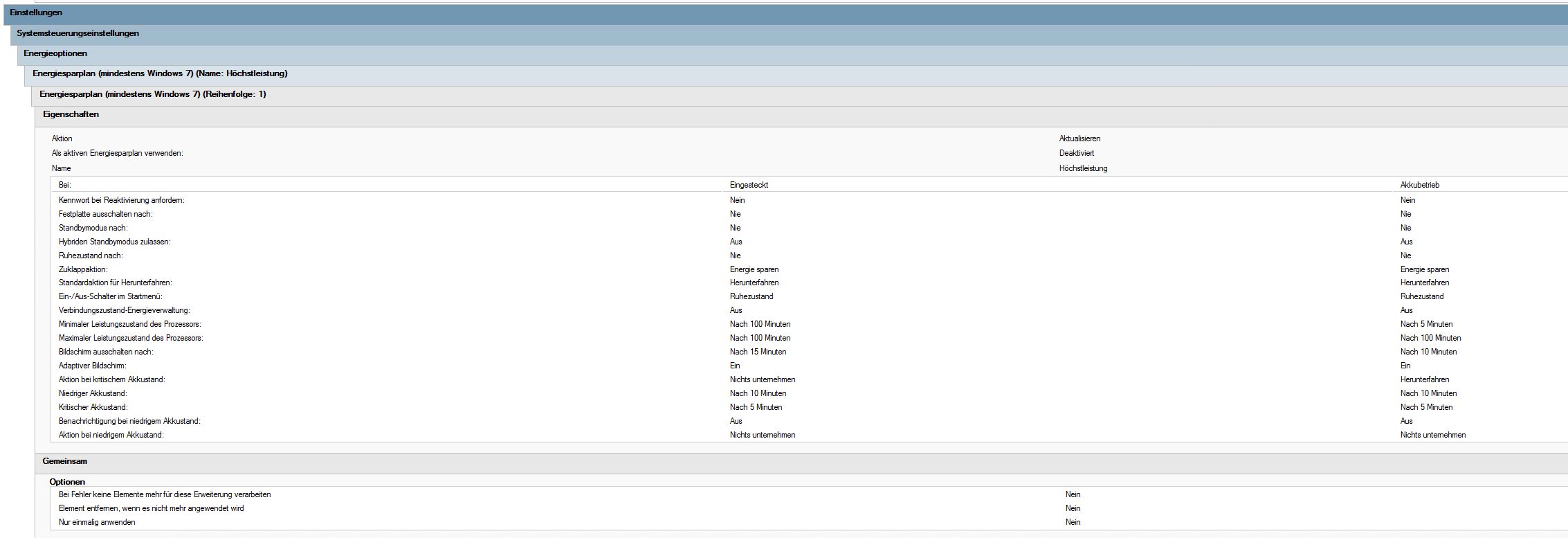This screenshot has width=1568, height=538.
Task: Click Akkubetrieb value Energie sparen for Zuklappaktion
Action: pyautogui.click(x=1424, y=269)
